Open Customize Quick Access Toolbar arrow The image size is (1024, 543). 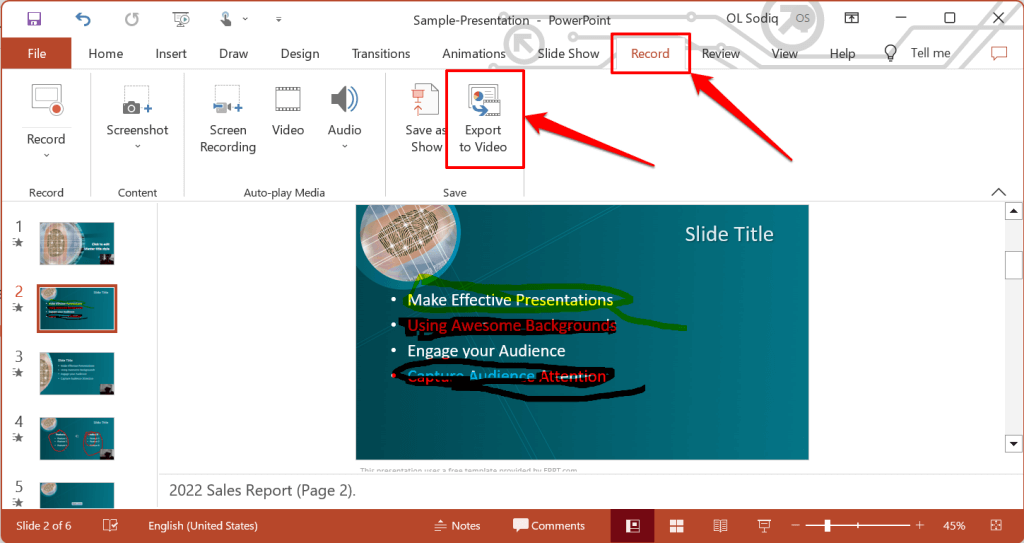[279, 19]
